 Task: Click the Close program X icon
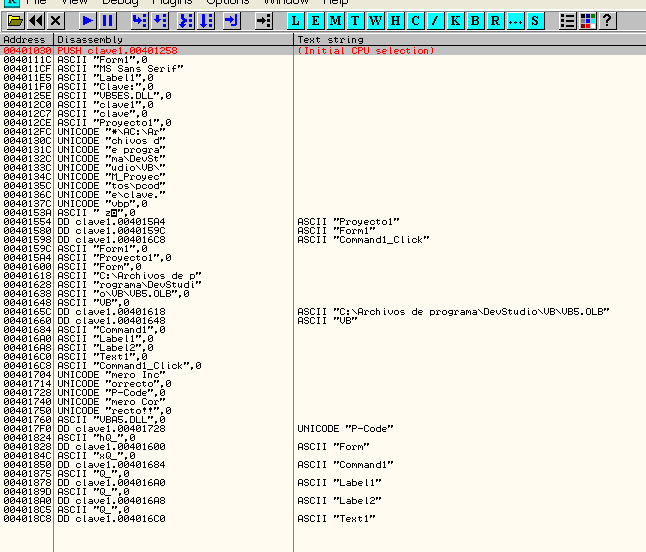coord(55,20)
